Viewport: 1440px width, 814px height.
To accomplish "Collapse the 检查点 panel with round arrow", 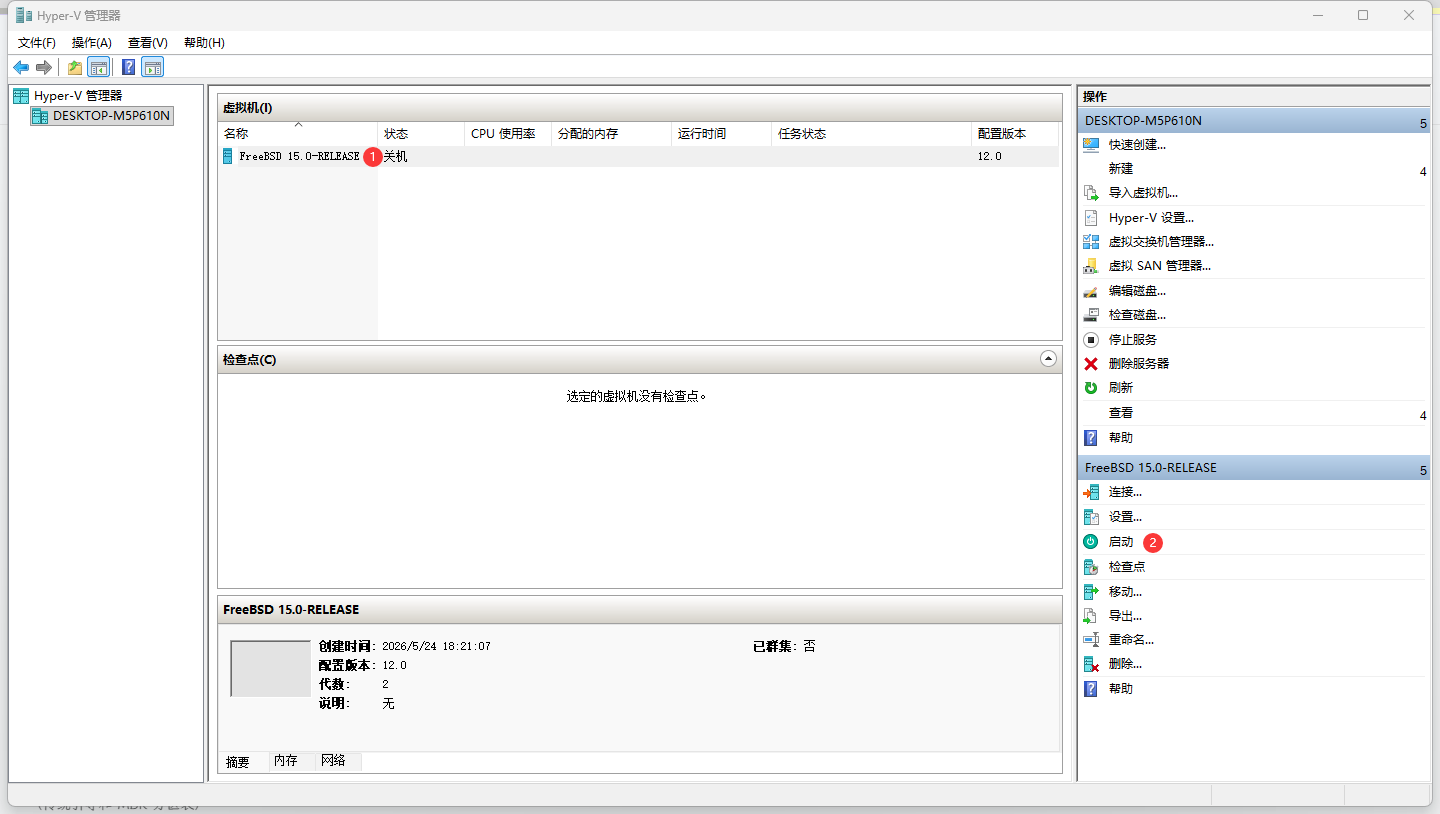I will coord(1048,358).
